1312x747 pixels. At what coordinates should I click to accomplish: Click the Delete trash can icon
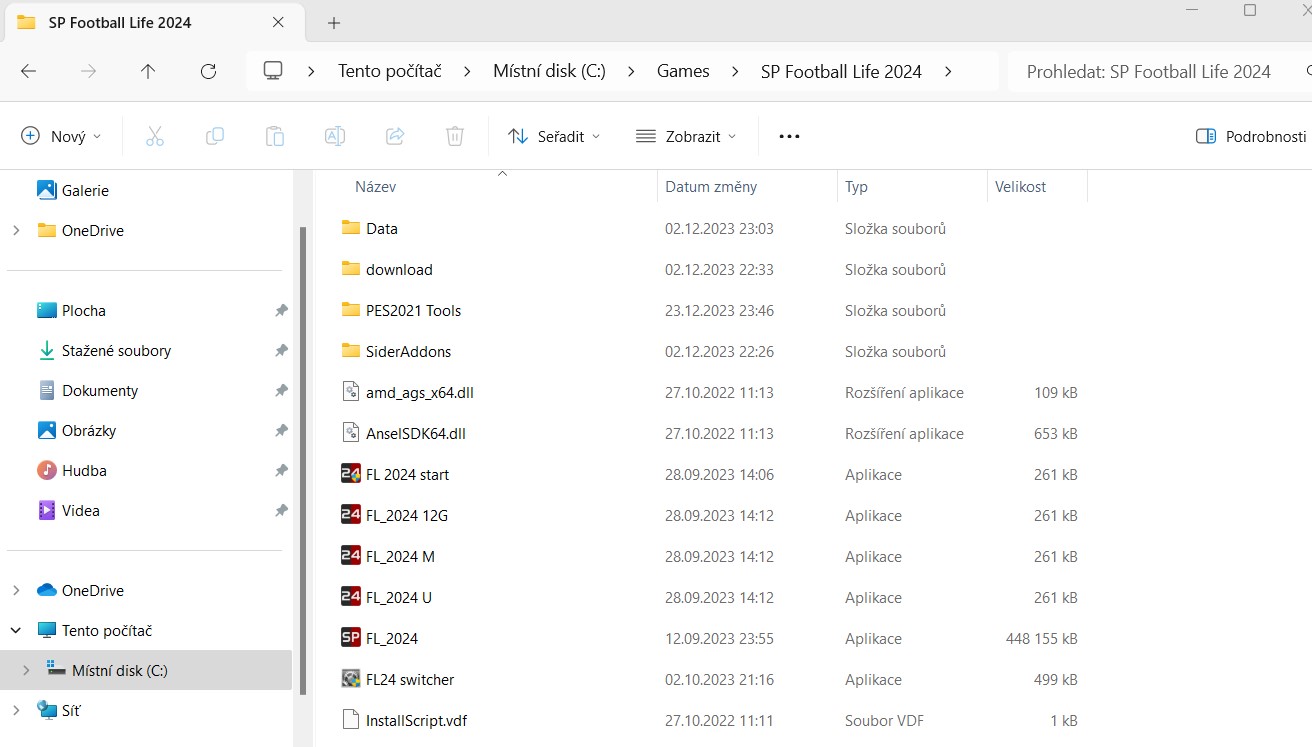coord(455,136)
